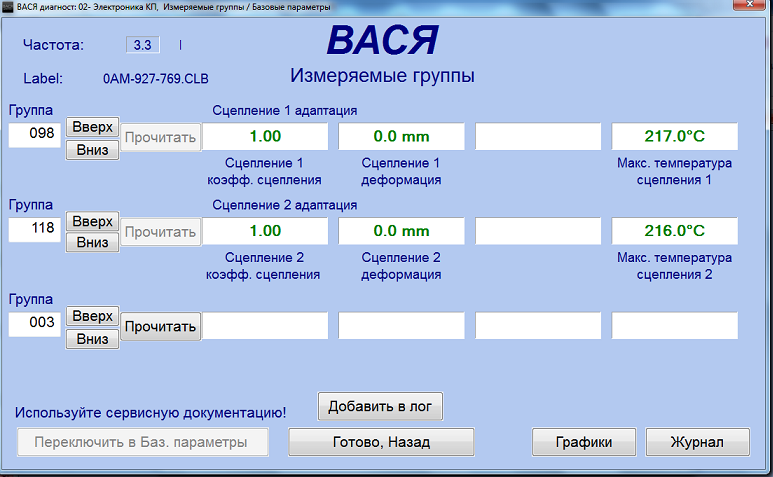
Task: Select the Частота value 3.3
Action: (142, 45)
